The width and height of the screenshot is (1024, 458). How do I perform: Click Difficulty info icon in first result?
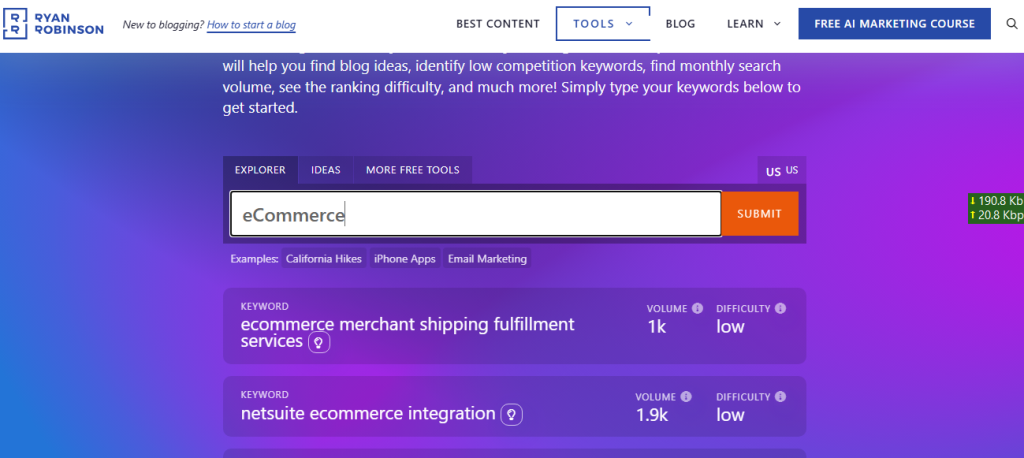coord(780,309)
